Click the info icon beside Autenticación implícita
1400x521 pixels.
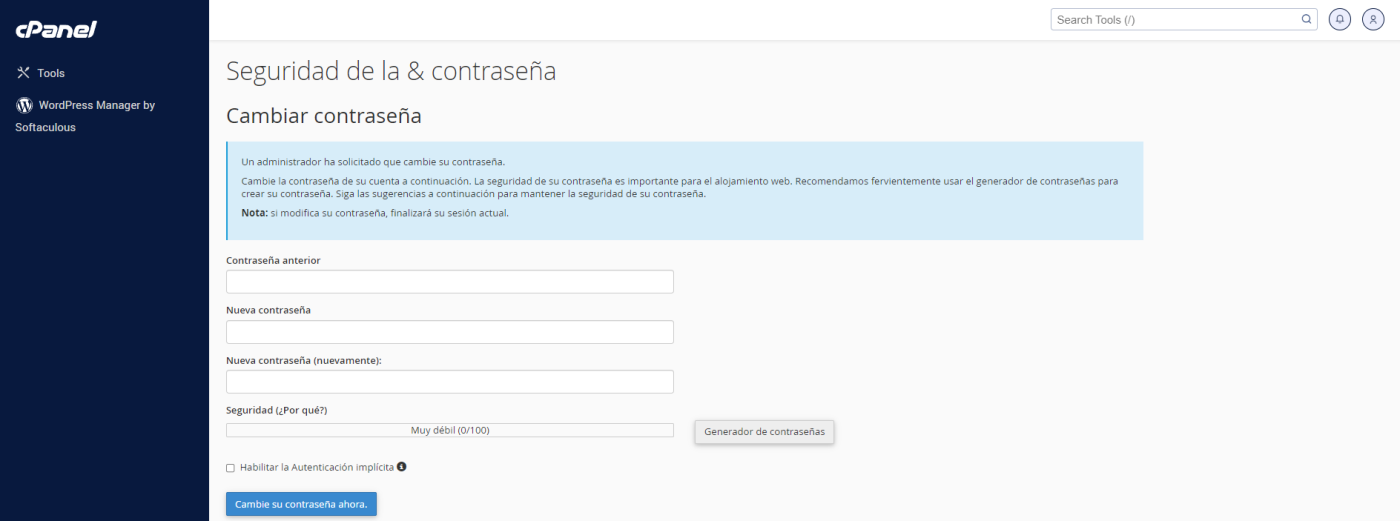[x=402, y=467]
